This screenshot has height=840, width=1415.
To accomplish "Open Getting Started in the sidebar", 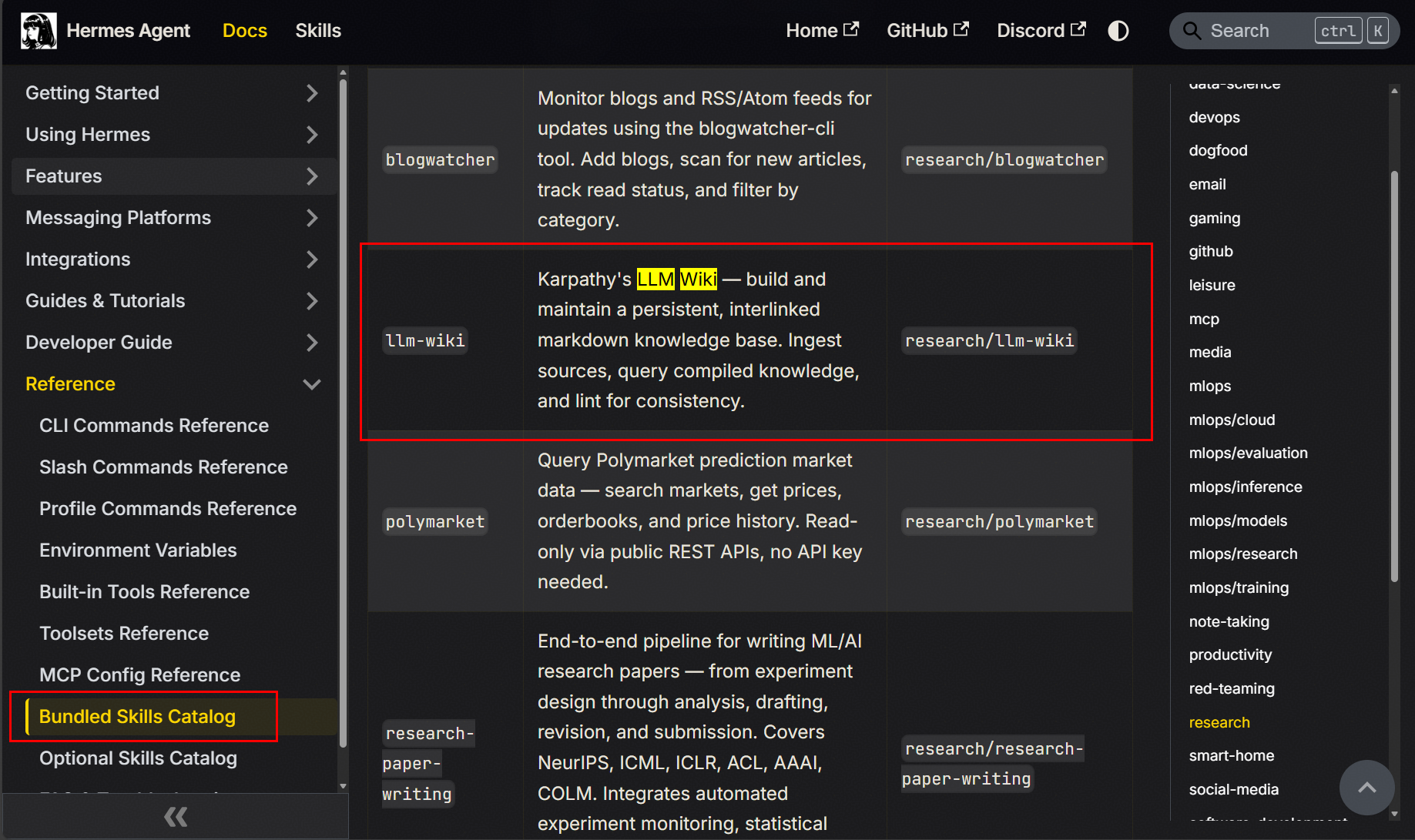I will [92, 93].
